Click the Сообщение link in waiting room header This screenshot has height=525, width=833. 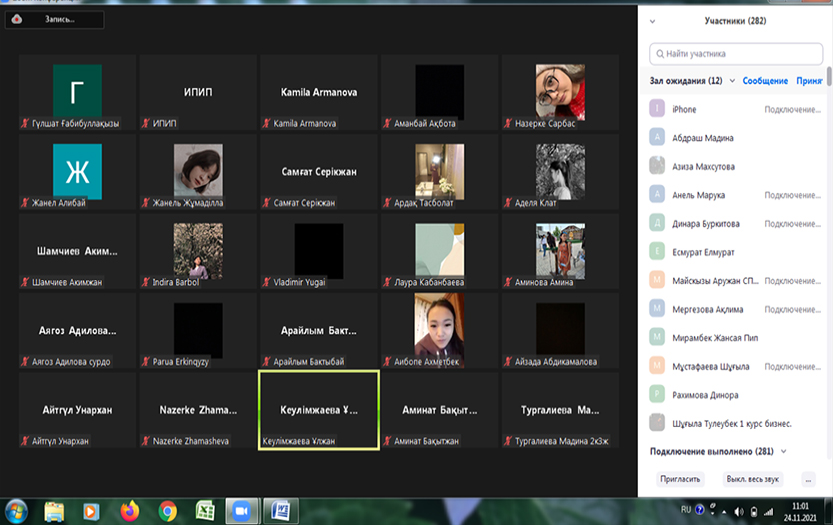click(x=764, y=81)
